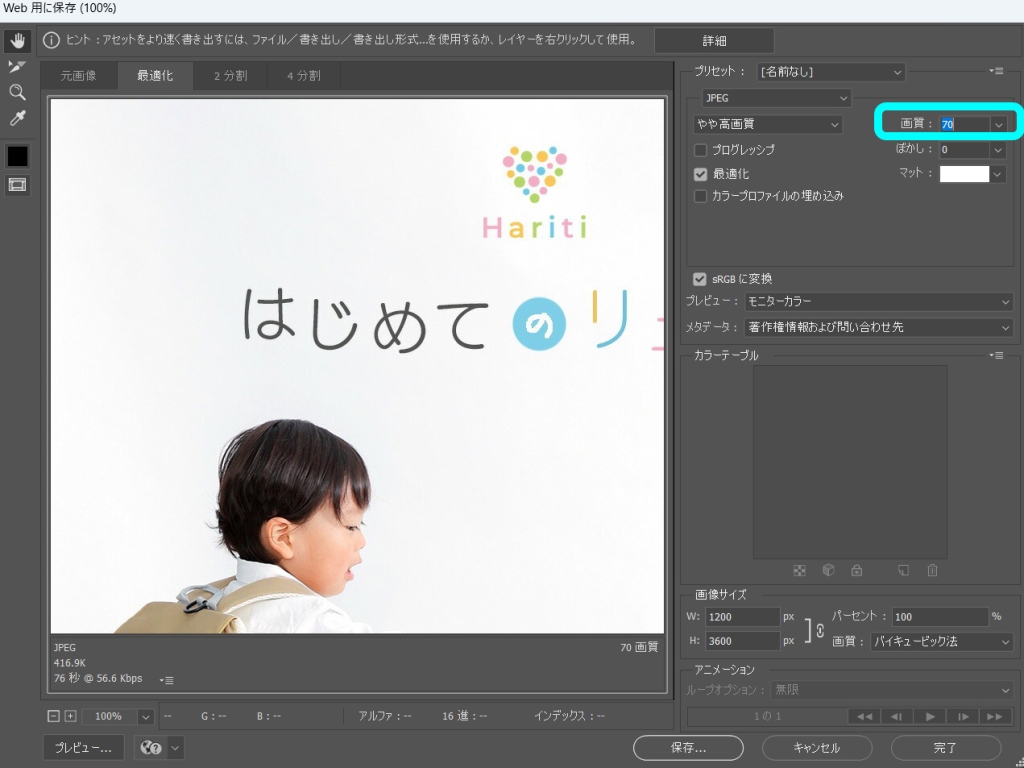
Task: Switch to the 4 分割 tab
Action: [x=303, y=76]
